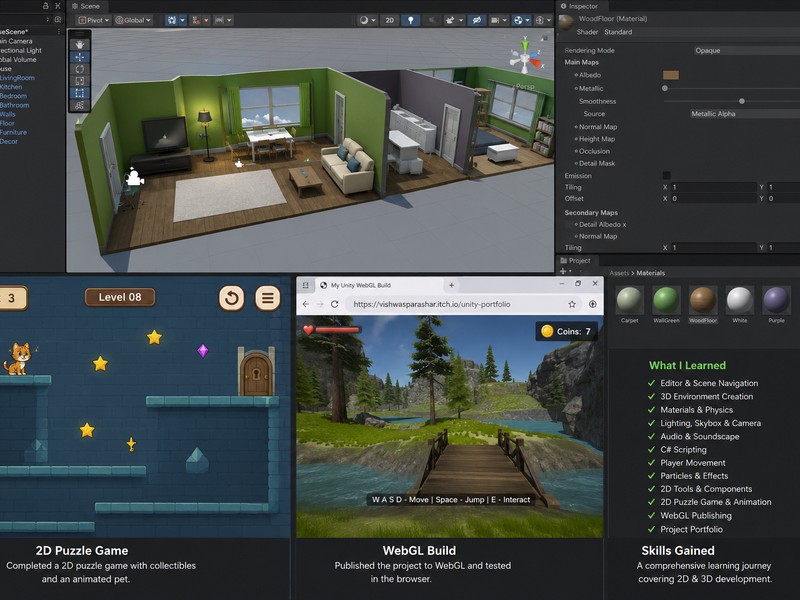Image resolution: width=800 pixels, height=600 pixels.
Task: Click the orange cat character in puzzle game
Action: click(18, 359)
